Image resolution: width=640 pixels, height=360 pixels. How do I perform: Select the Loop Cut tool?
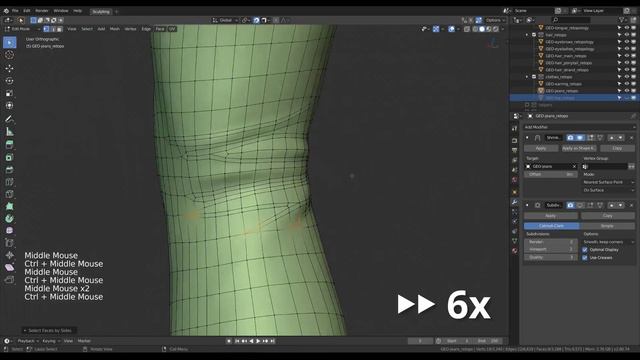tap(9, 182)
